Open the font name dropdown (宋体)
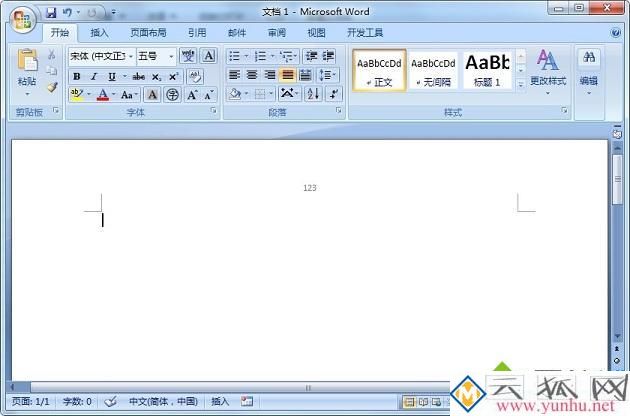630x416 pixels. [x=131, y=56]
